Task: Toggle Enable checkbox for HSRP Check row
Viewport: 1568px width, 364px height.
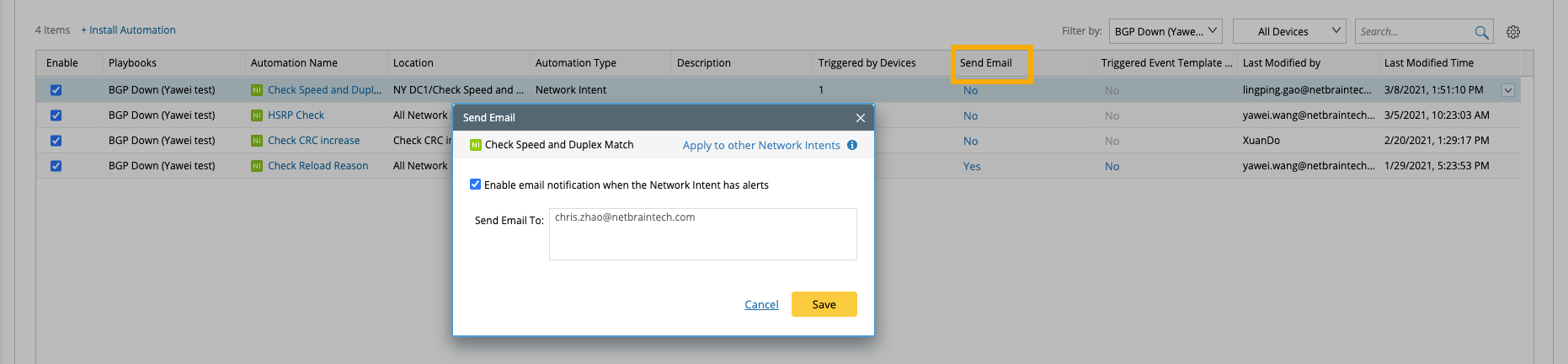Action: [x=56, y=115]
